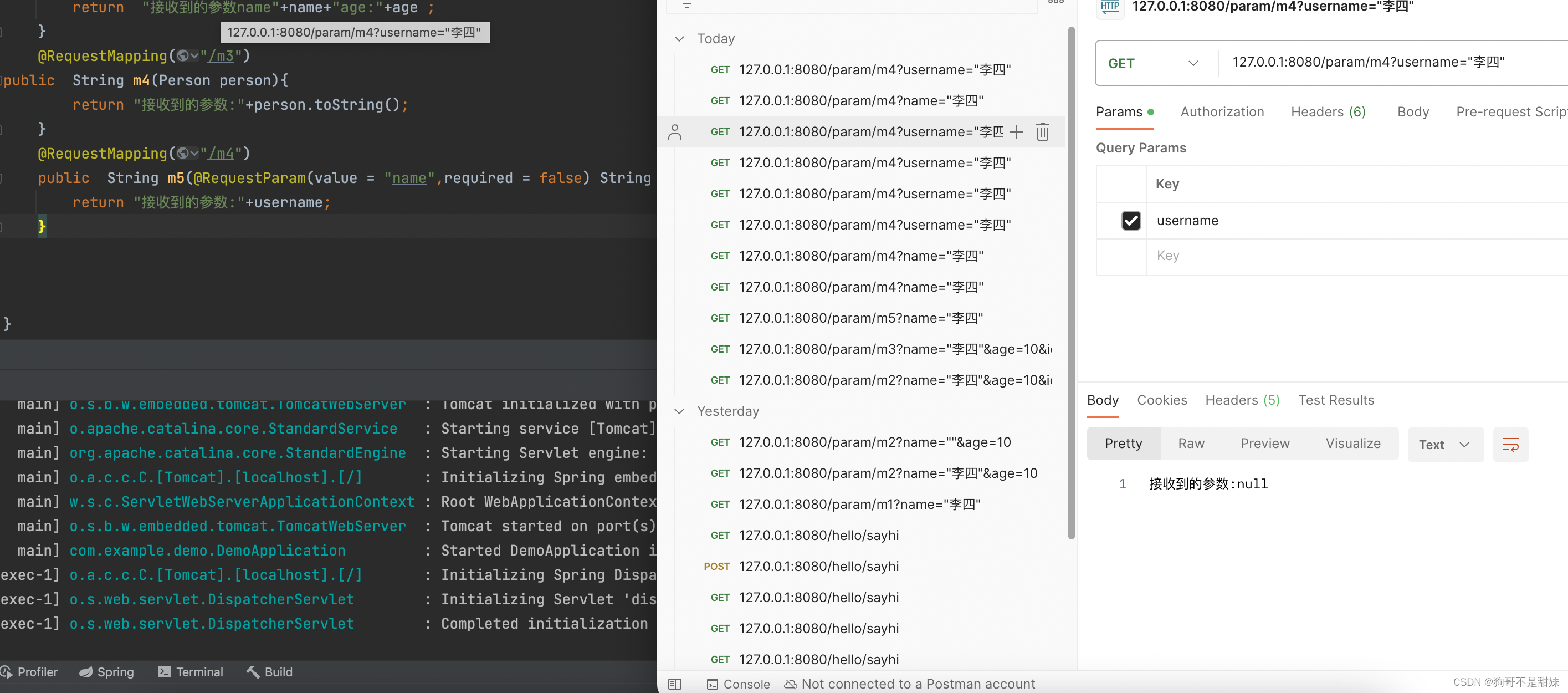Open the Terminal tool window in IntelliJ
Viewport: 1568px width, 693px height.
pos(191,672)
